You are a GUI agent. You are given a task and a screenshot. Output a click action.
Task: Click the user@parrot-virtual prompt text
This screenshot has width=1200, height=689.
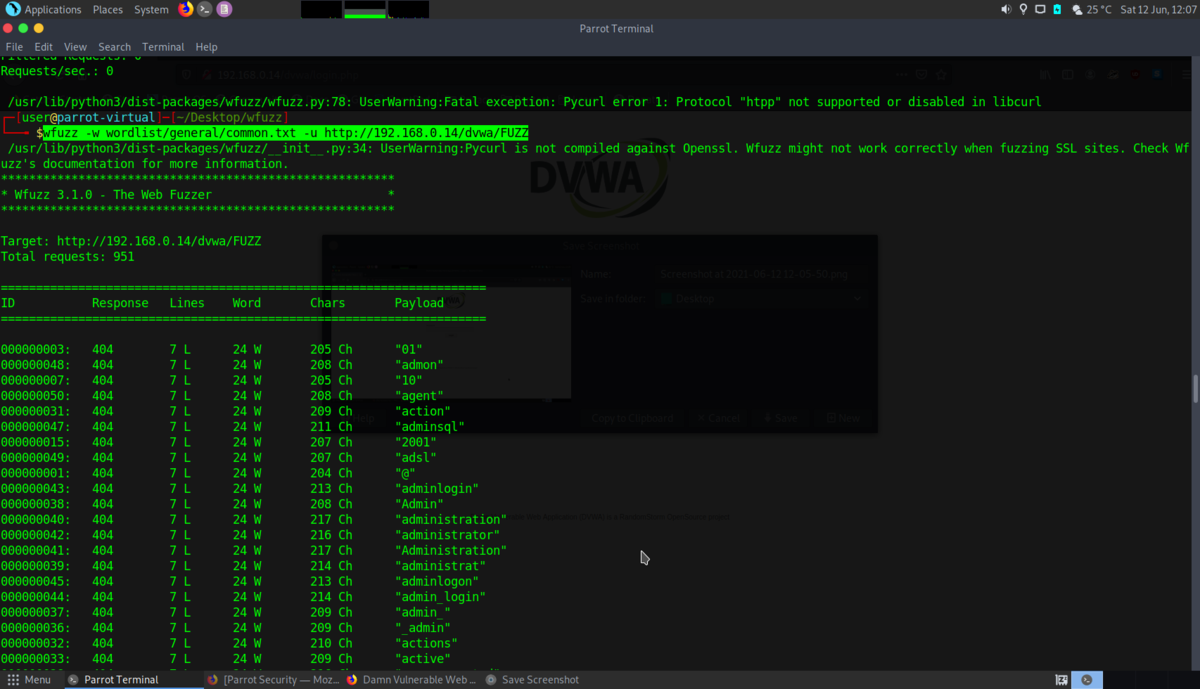click(88, 117)
